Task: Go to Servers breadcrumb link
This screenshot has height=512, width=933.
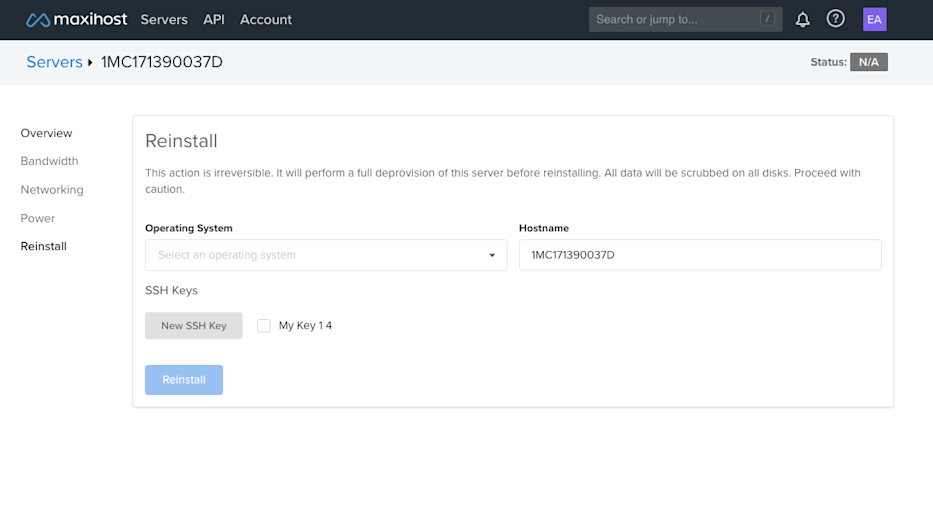Action: 54,62
